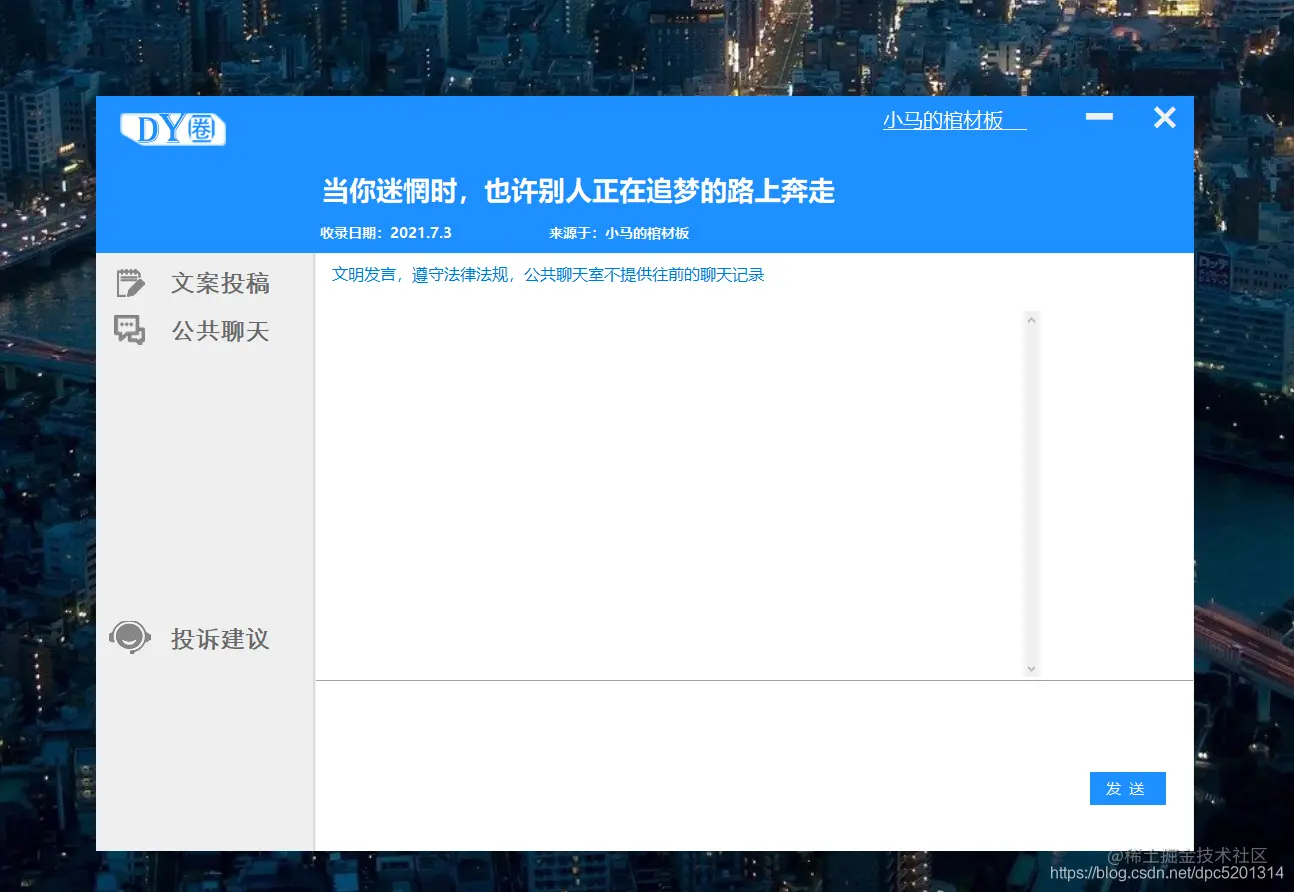
Task: Click the 收录日期 2021.7.3 label
Action: point(385,233)
